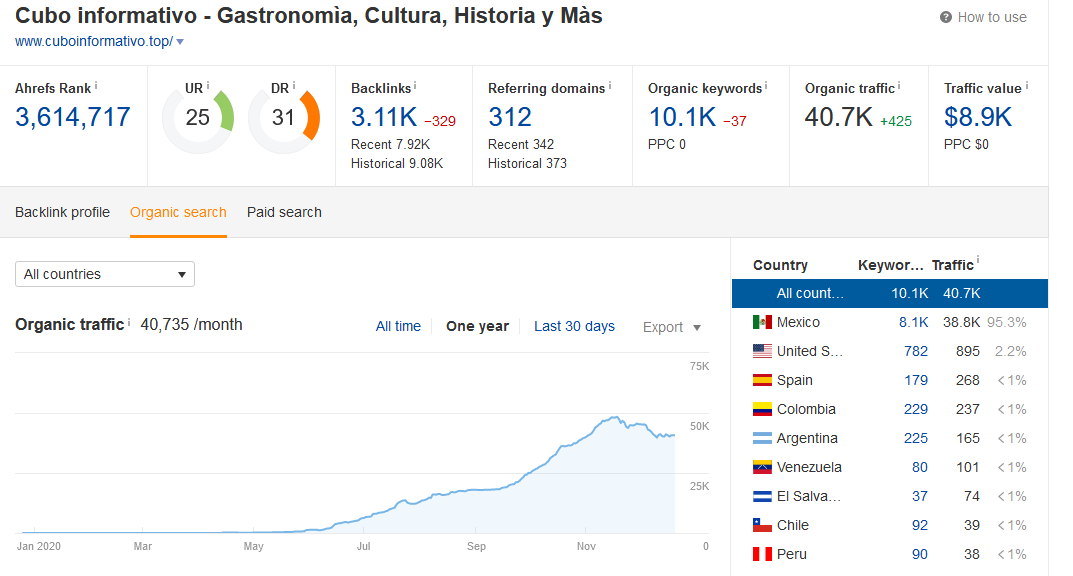Click the info icon next to Referring domains
This screenshot has height=576, width=1073.
click(611, 87)
